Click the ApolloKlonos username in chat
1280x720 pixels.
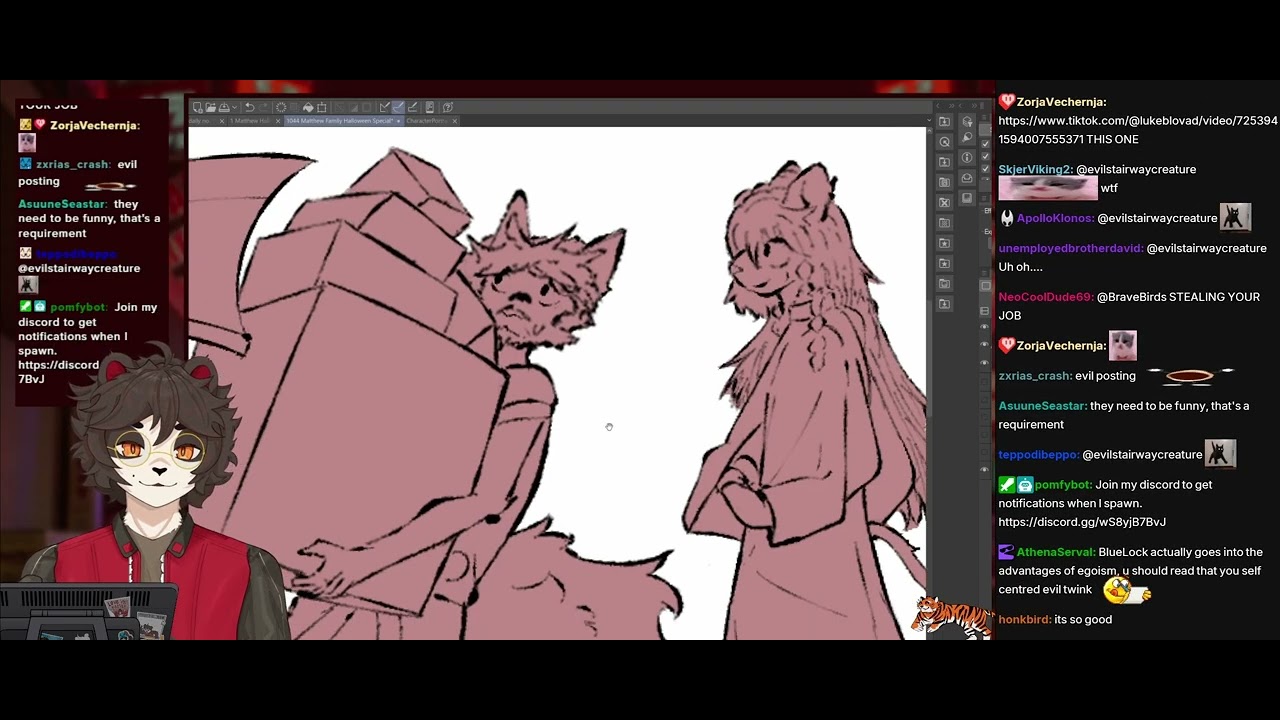click(1055, 218)
